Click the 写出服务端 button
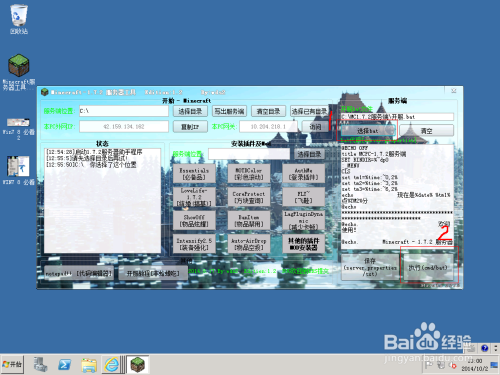Screen dimensions: 500x375 [x=229, y=111]
